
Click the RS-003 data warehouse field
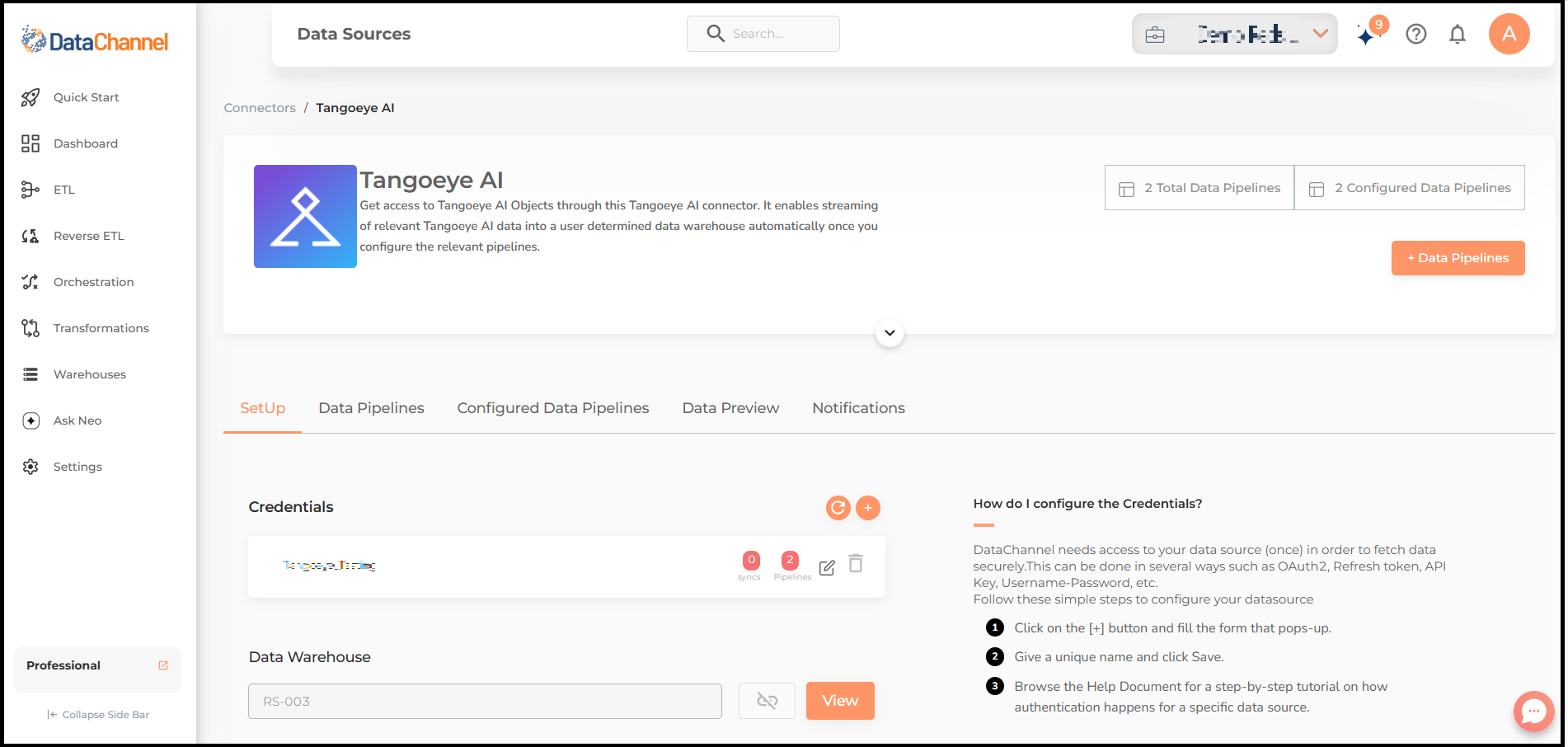point(485,701)
